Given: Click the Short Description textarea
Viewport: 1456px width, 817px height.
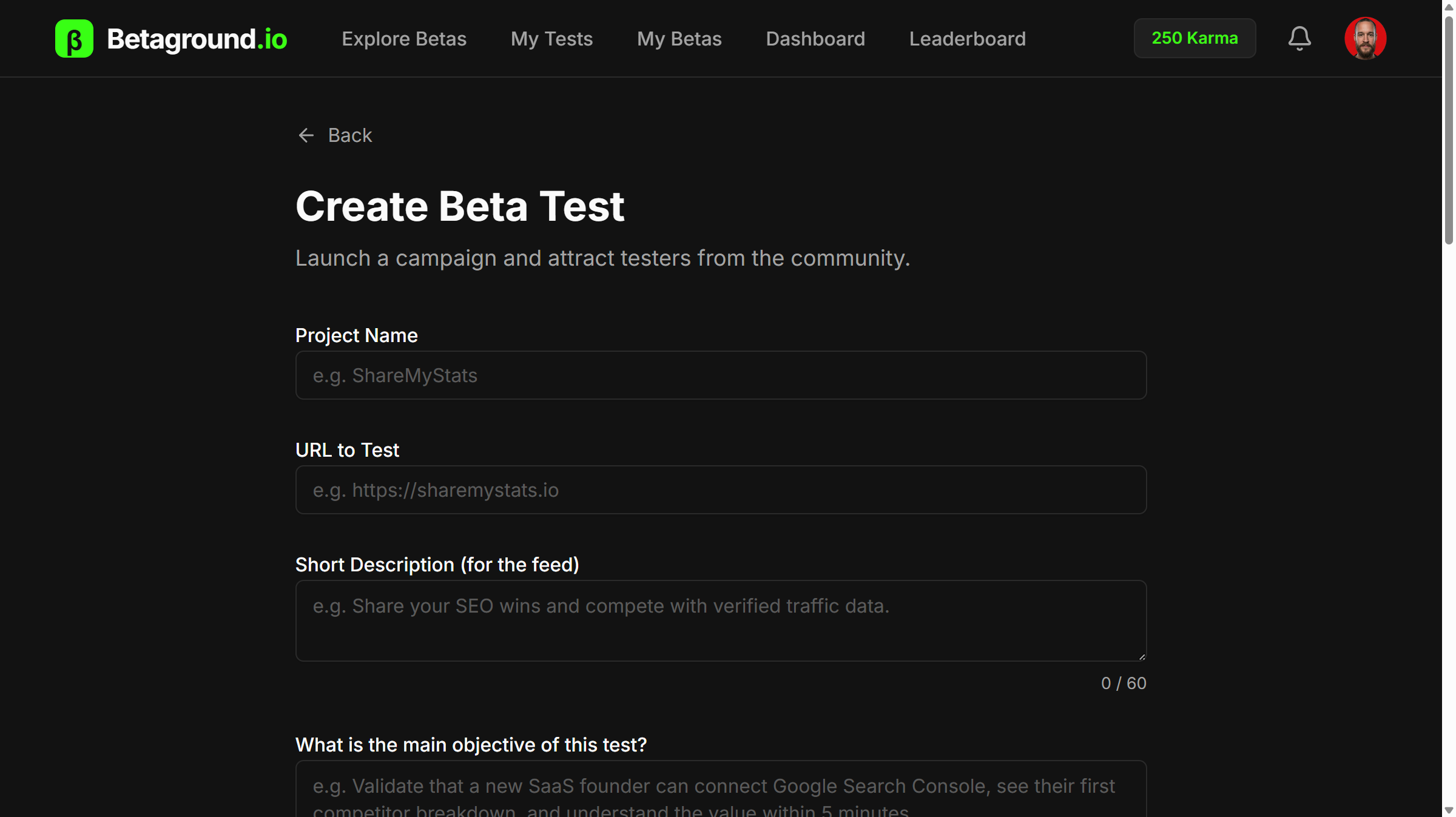Looking at the screenshot, I should click(x=721, y=620).
